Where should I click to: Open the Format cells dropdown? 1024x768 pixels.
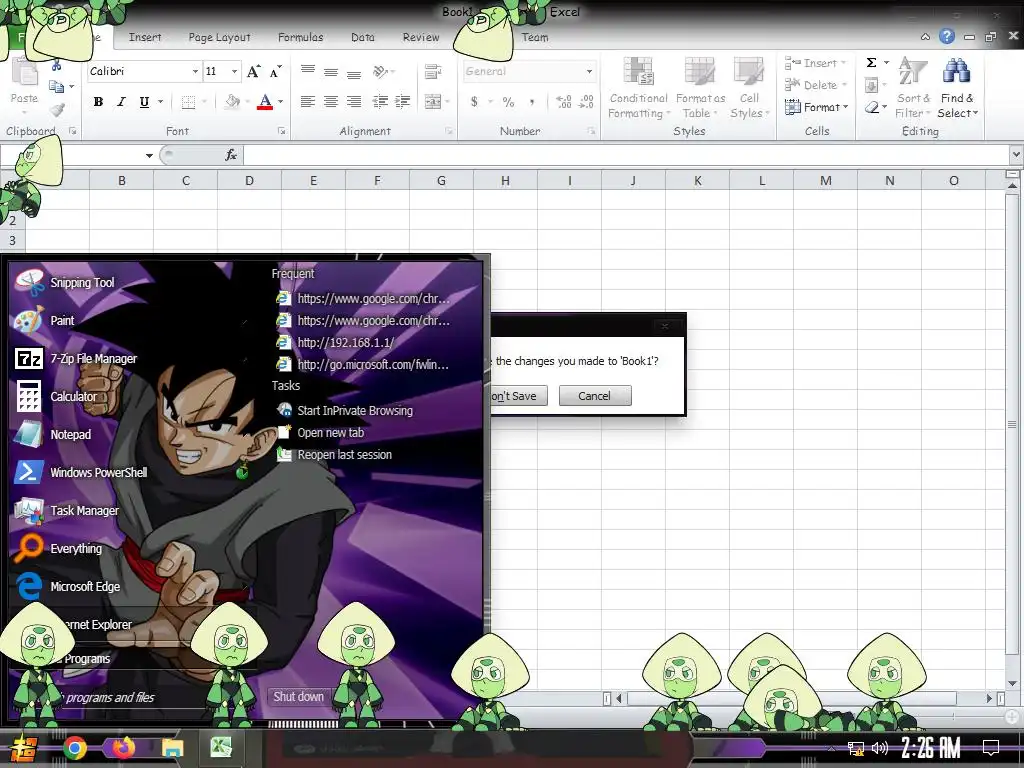pyautogui.click(x=816, y=107)
